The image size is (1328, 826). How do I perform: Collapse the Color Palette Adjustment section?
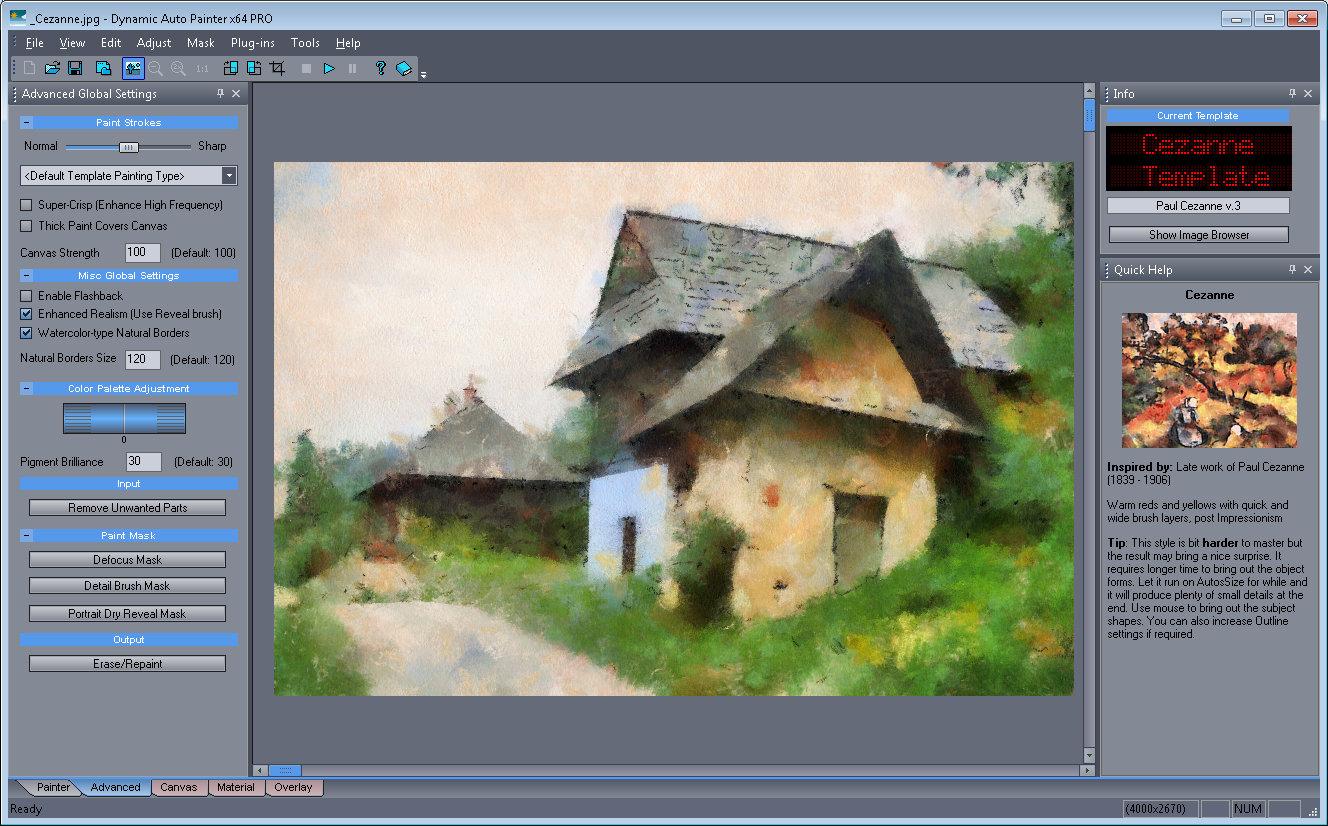pyautogui.click(x=26, y=389)
